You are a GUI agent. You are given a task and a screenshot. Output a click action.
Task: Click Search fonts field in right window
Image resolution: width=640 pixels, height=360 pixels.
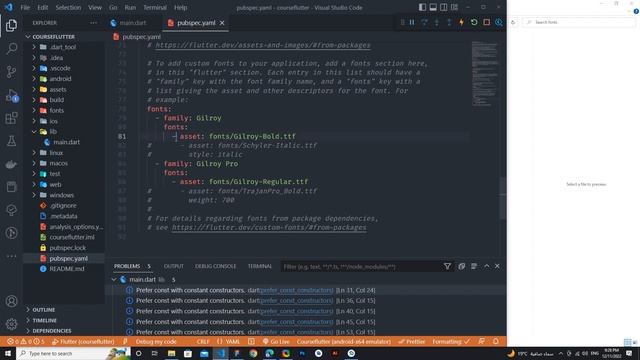coord(579,22)
